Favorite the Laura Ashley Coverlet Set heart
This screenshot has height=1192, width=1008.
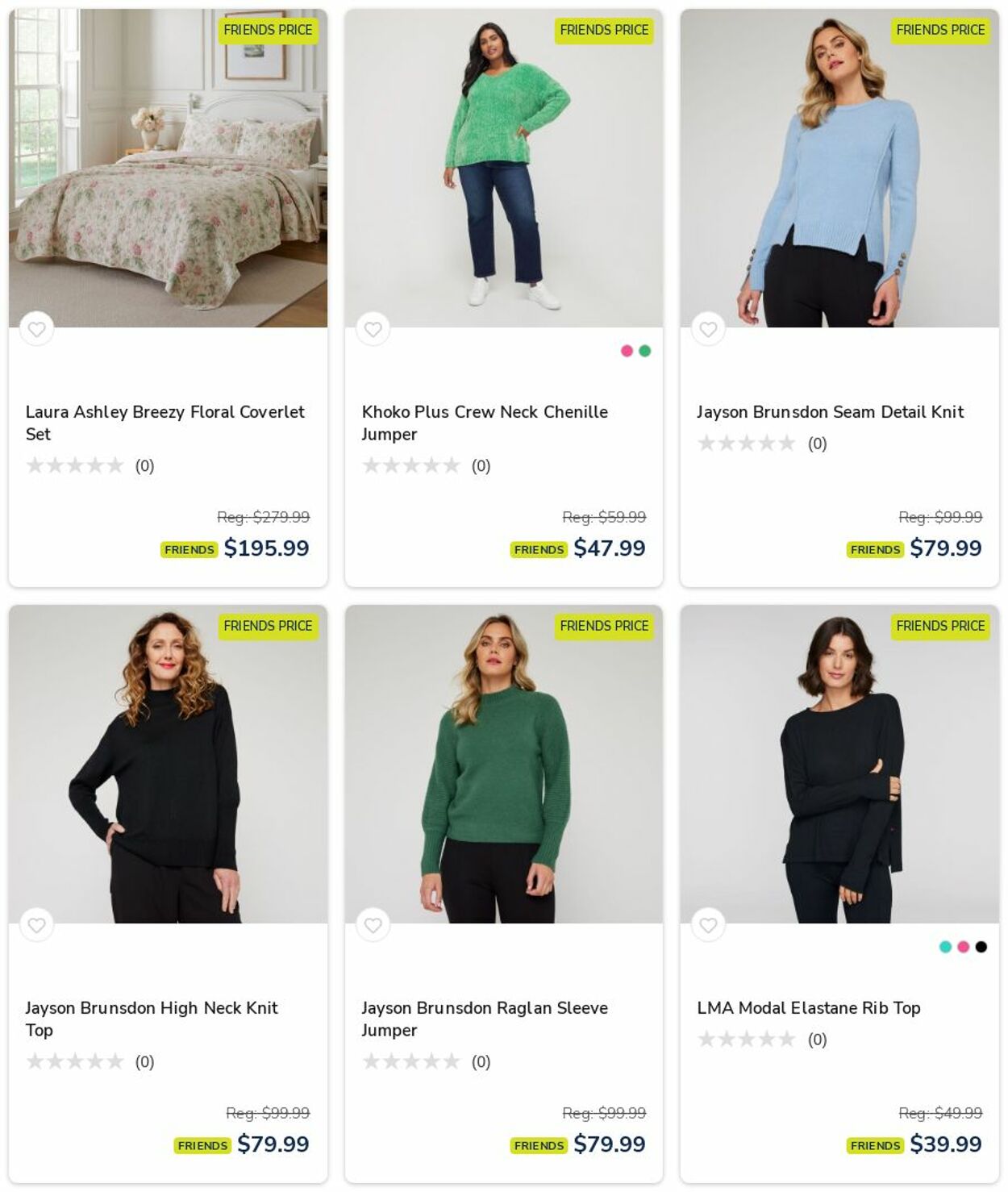pos(36,329)
